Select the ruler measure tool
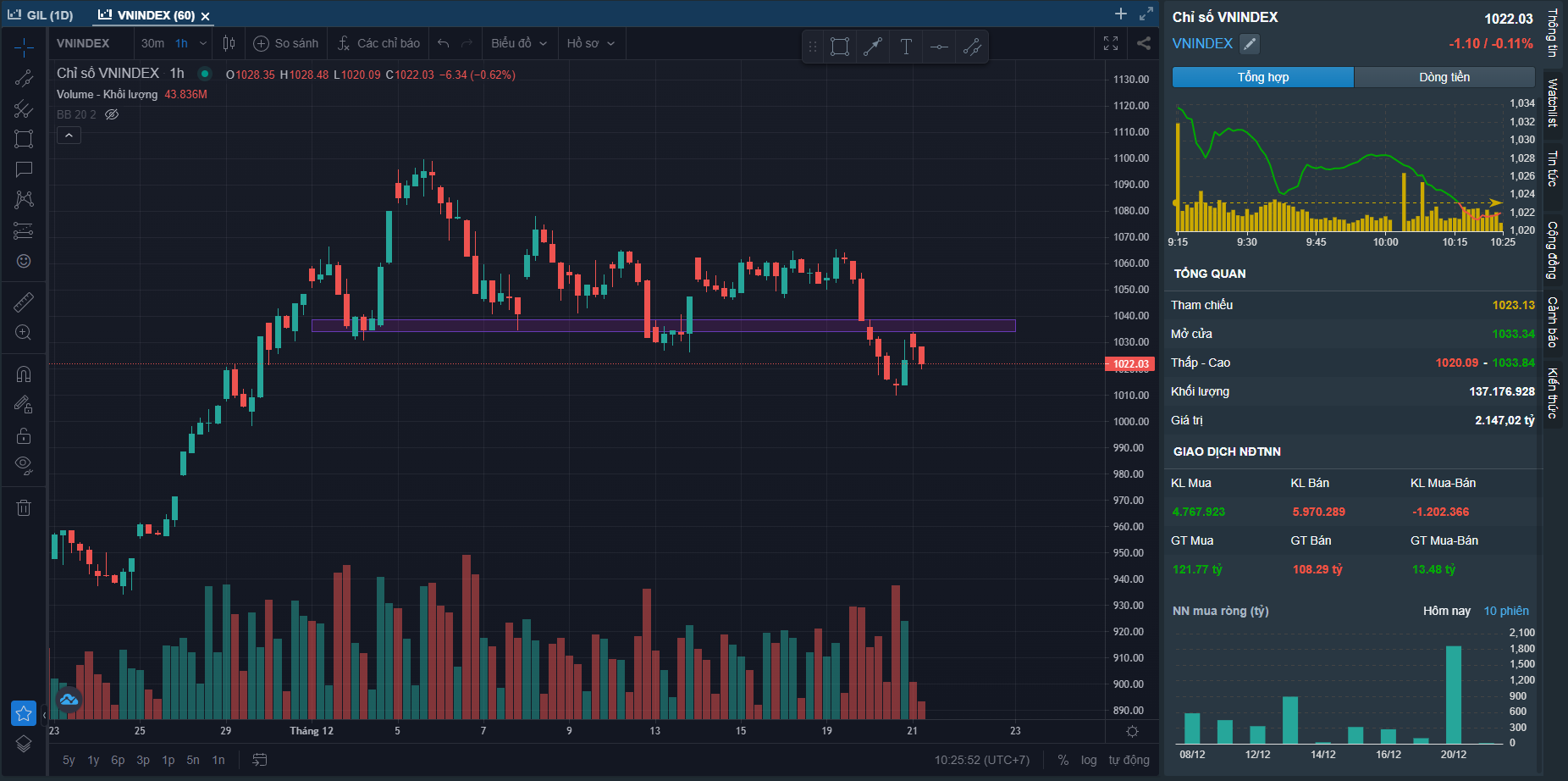Screen dimensions: 1568x781 (24, 302)
